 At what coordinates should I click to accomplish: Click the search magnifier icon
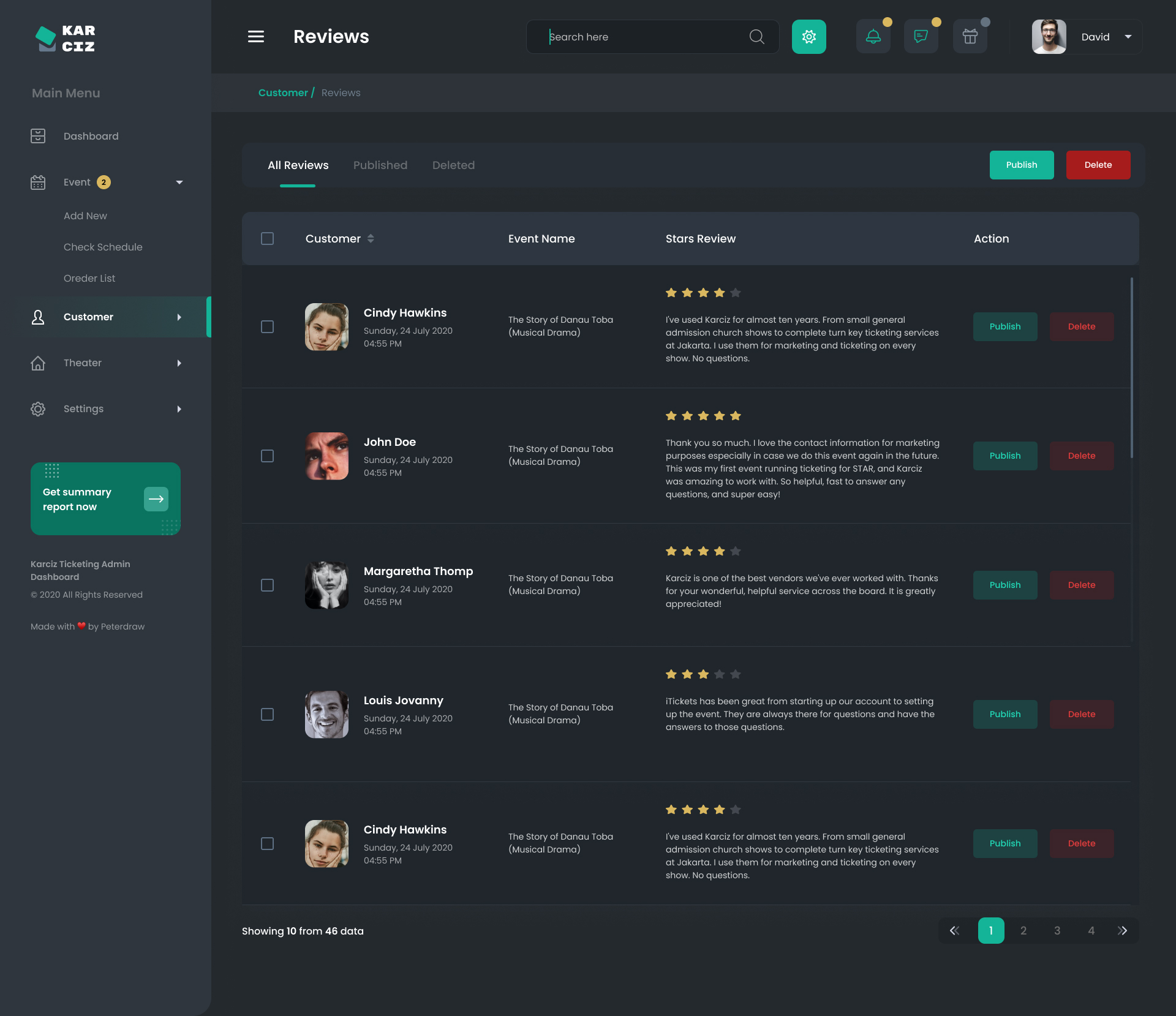point(756,37)
